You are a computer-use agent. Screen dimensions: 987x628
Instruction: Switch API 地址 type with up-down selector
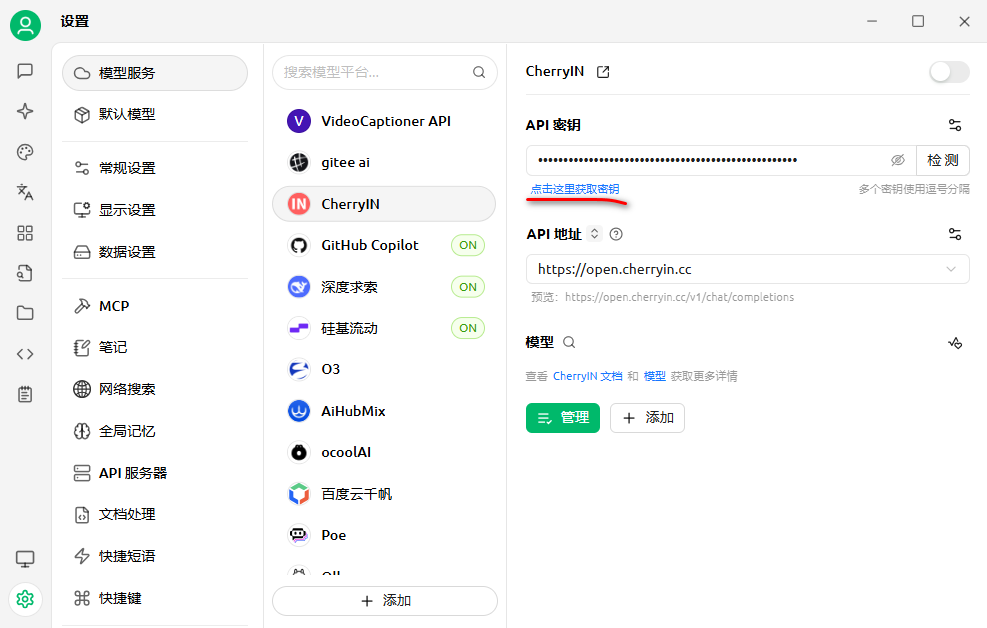click(594, 234)
